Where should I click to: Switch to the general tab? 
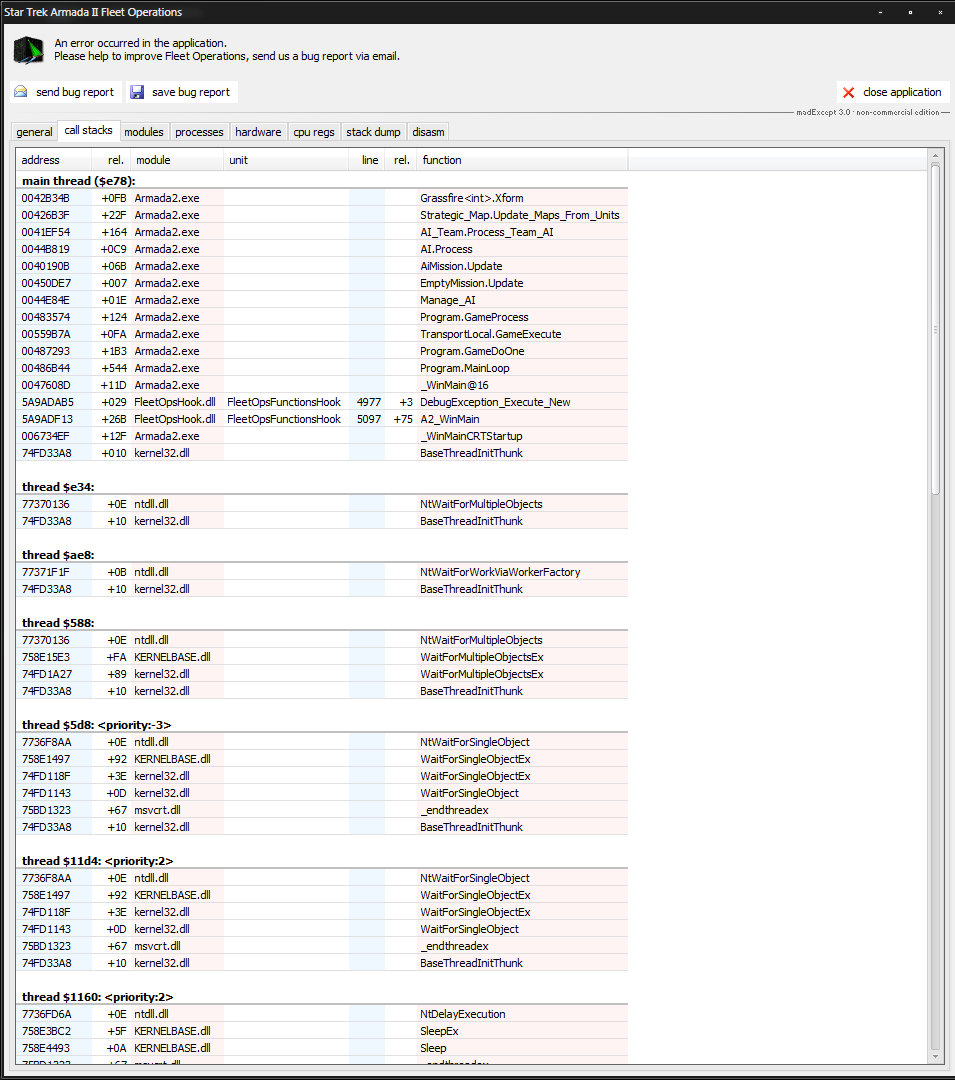[x=34, y=132]
